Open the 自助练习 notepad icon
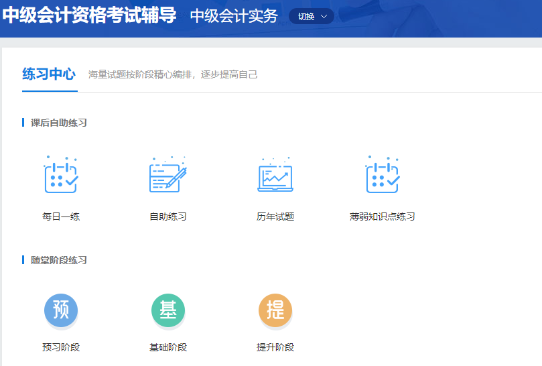This screenshot has width=542, height=366. pyautogui.click(x=168, y=175)
